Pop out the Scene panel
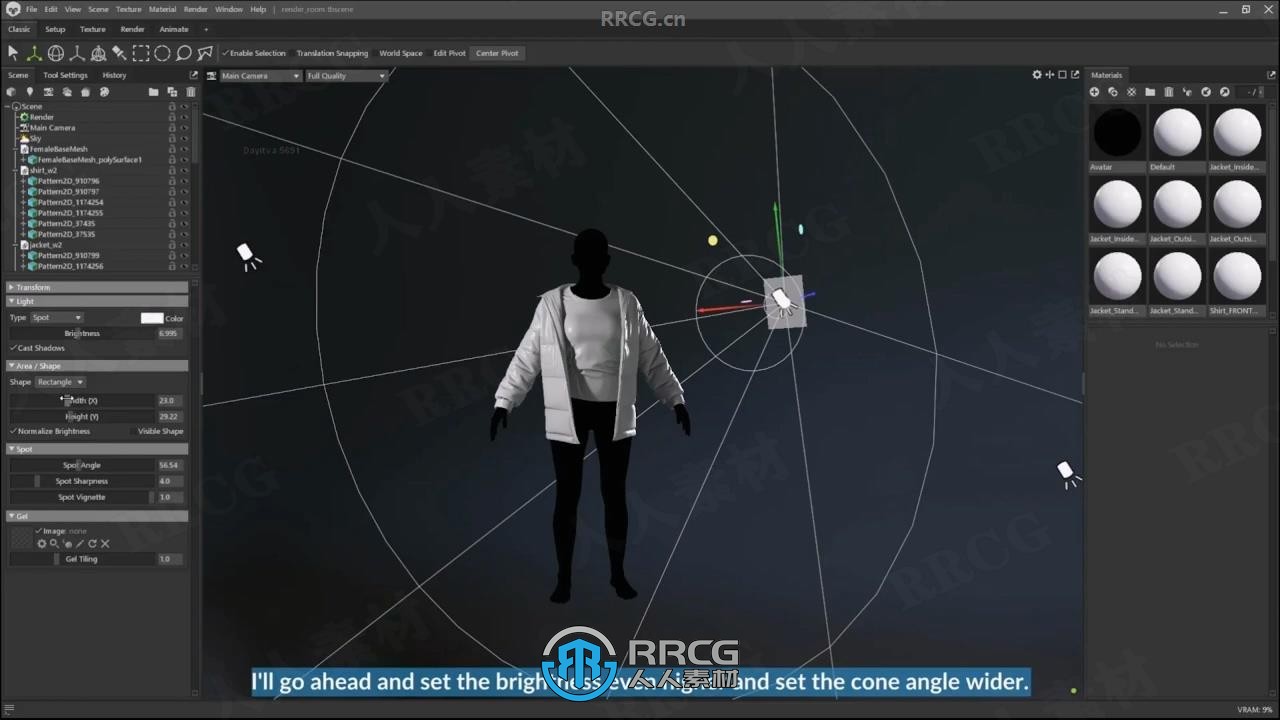 click(x=193, y=75)
